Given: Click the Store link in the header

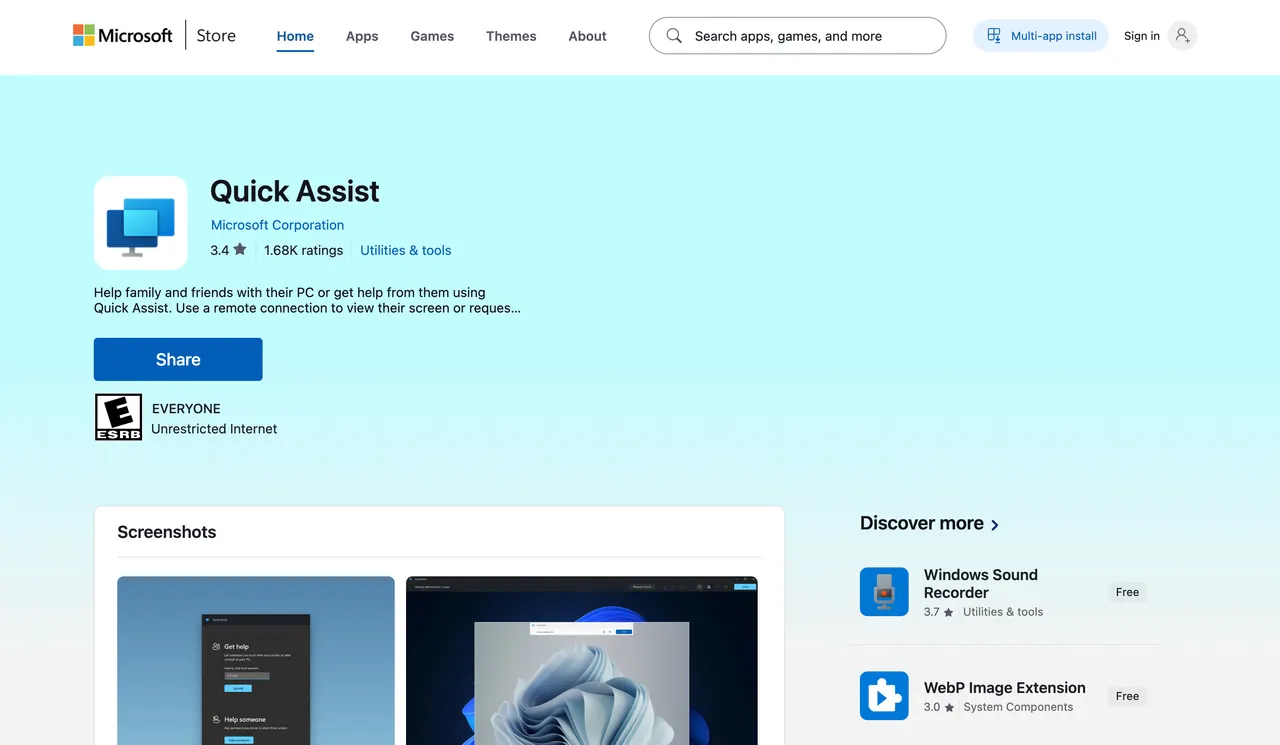Looking at the screenshot, I should (216, 36).
